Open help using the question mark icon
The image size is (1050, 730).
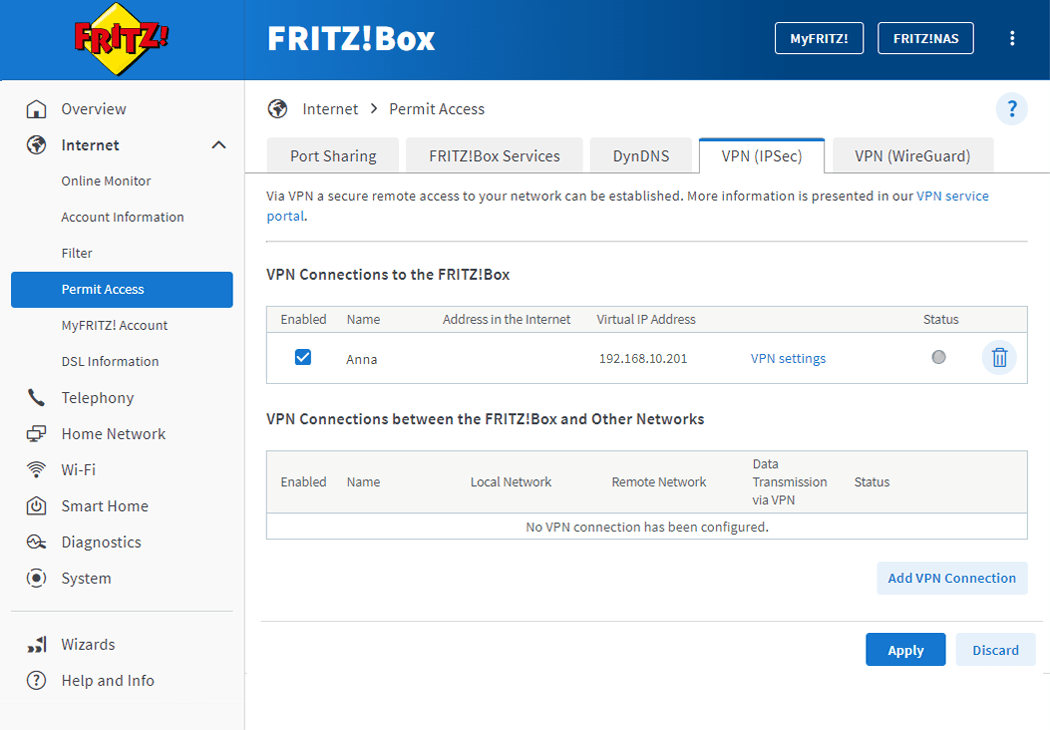[1011, 110]
